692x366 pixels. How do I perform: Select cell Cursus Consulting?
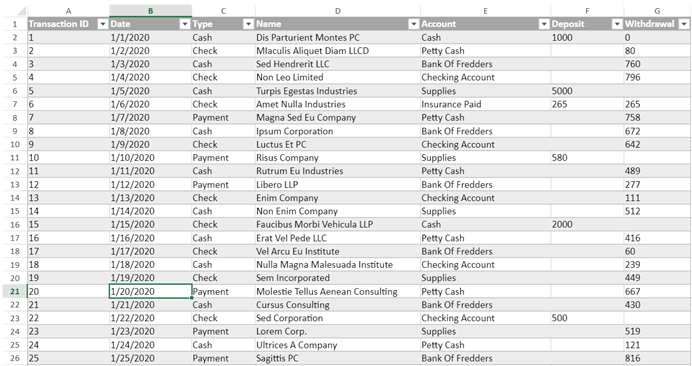pyautogui.click(x=338, y=305)
